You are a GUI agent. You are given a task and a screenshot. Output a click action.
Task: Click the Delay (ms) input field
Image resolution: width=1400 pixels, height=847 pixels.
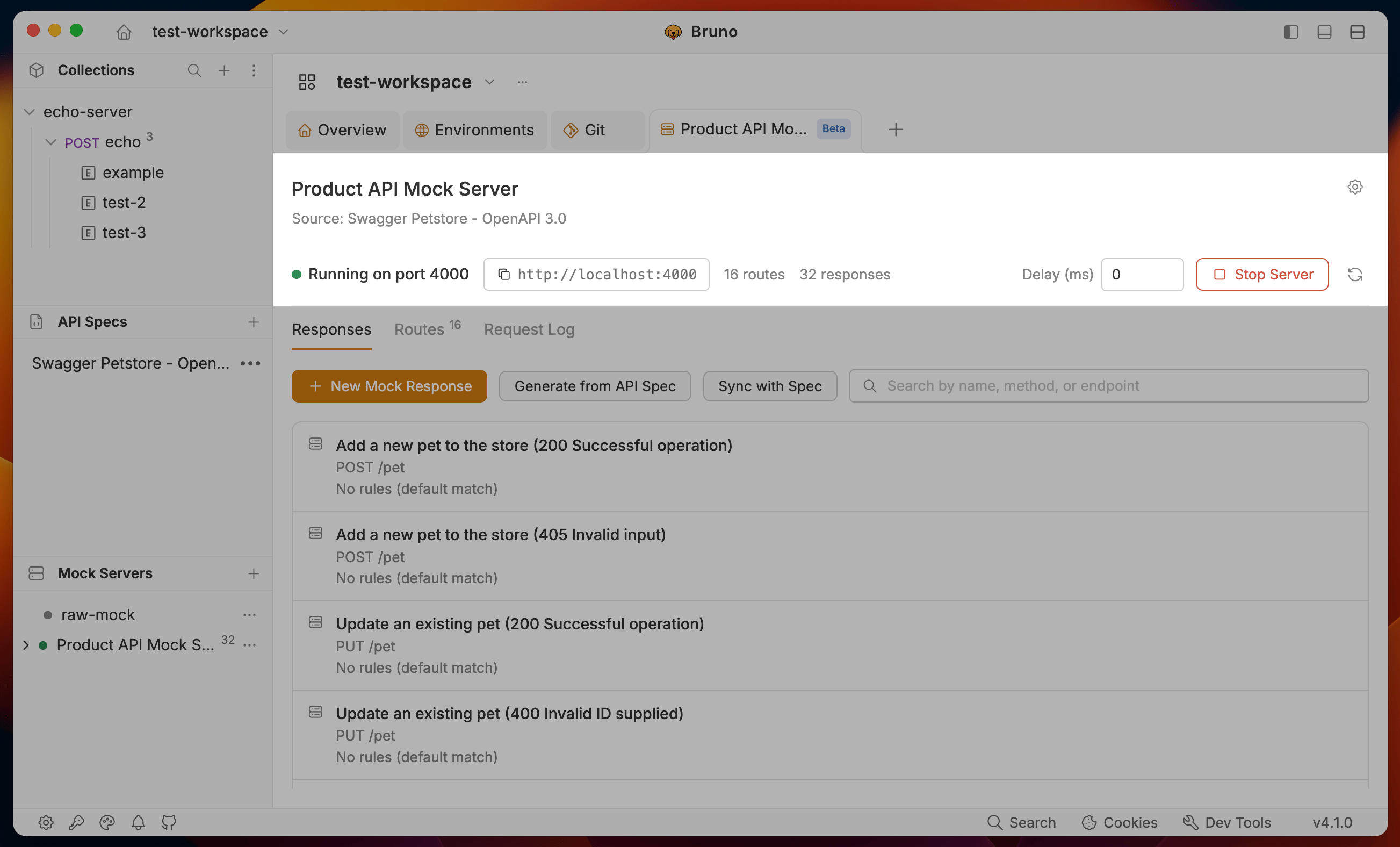(1142, 275)
